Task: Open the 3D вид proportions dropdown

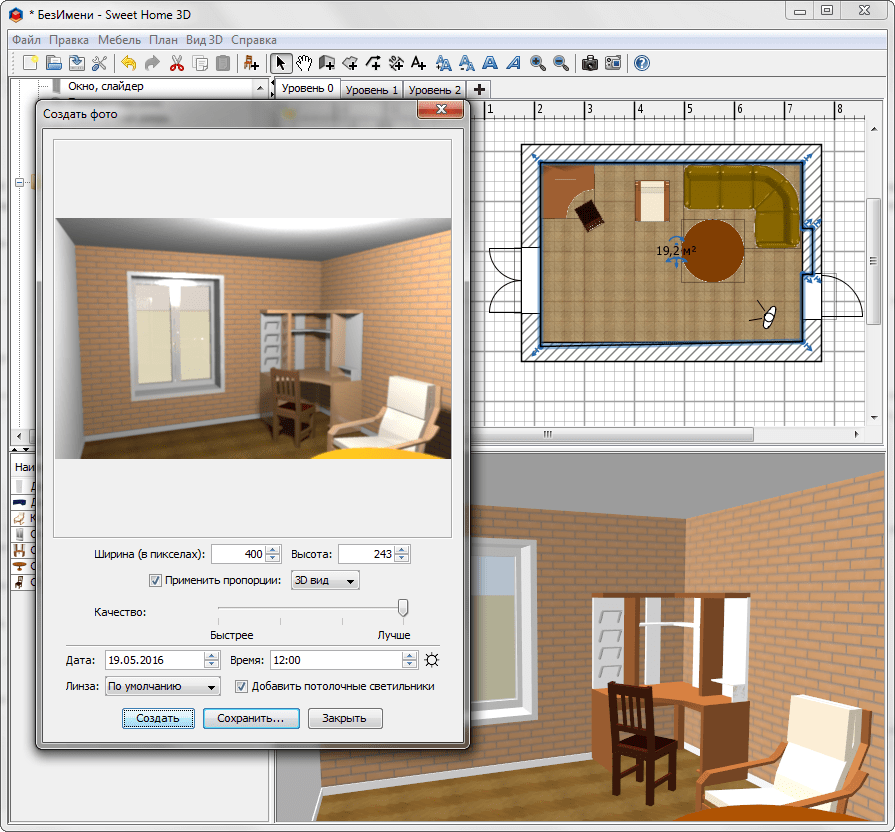Action: [324, 580]
